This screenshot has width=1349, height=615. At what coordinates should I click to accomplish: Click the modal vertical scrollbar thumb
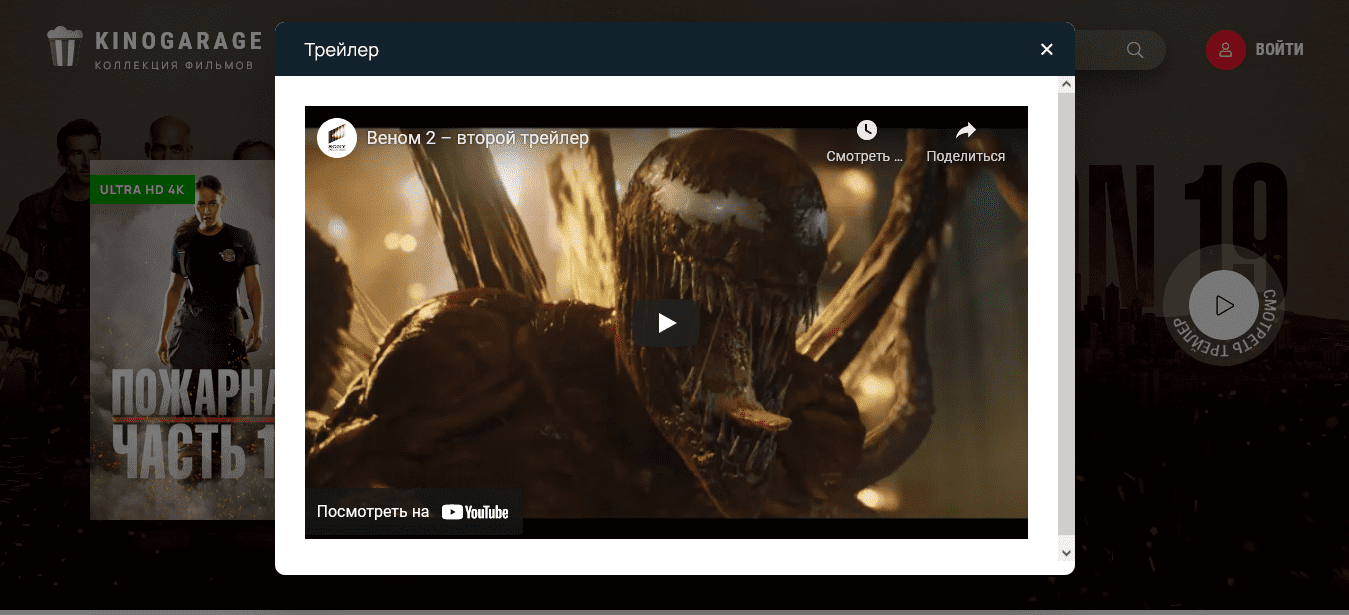pos(1066,314)
